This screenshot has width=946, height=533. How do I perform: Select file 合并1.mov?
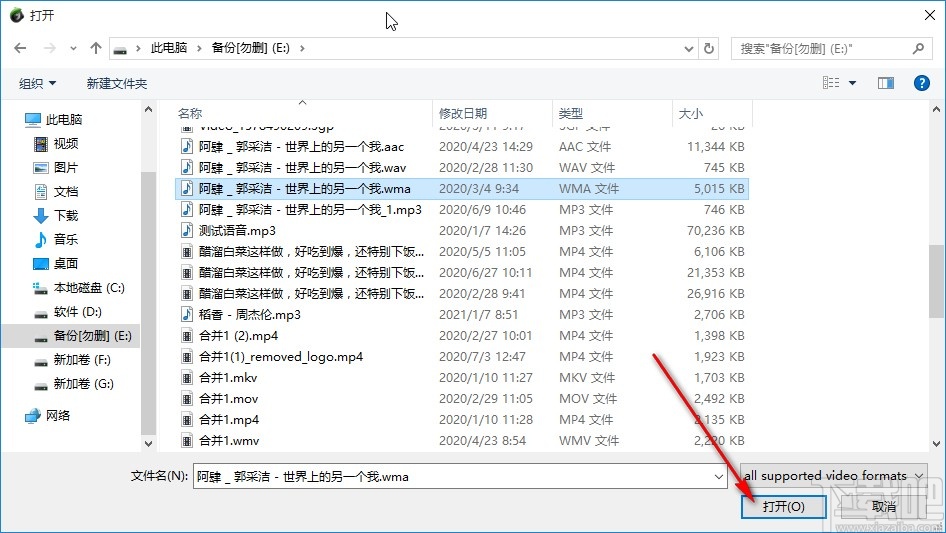coord(462,399)
